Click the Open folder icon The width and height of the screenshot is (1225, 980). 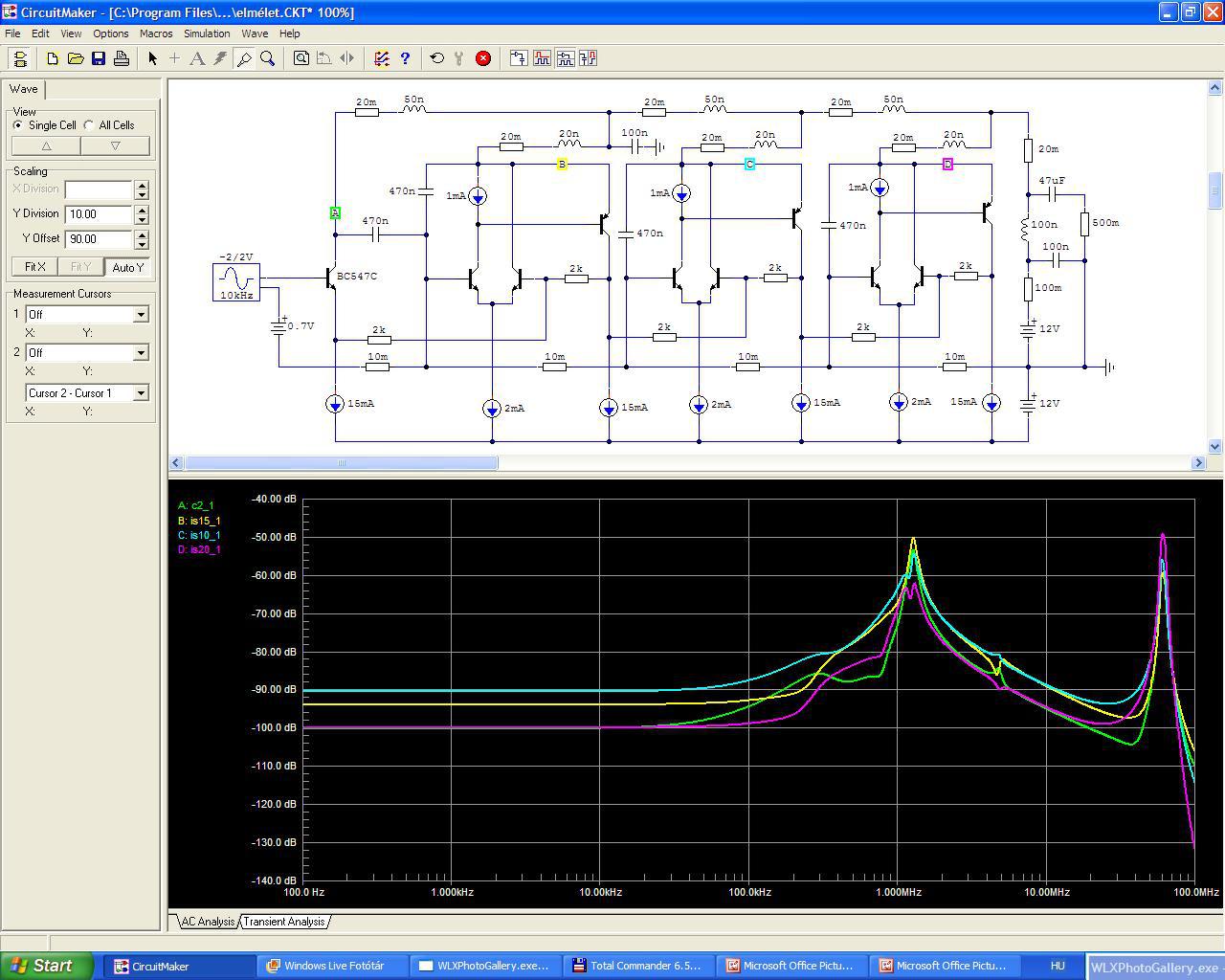click(x=76, y=58)
